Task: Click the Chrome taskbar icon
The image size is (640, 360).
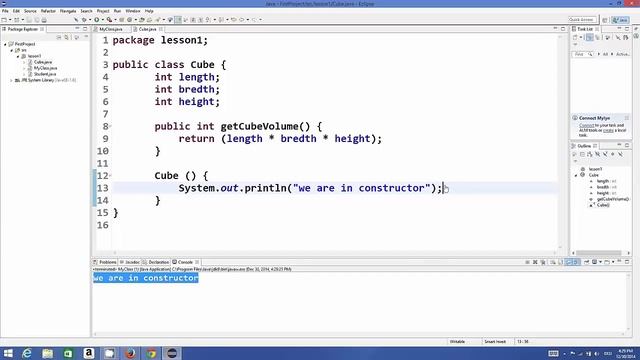Action: pyautogui.click(x=151, y=353)
